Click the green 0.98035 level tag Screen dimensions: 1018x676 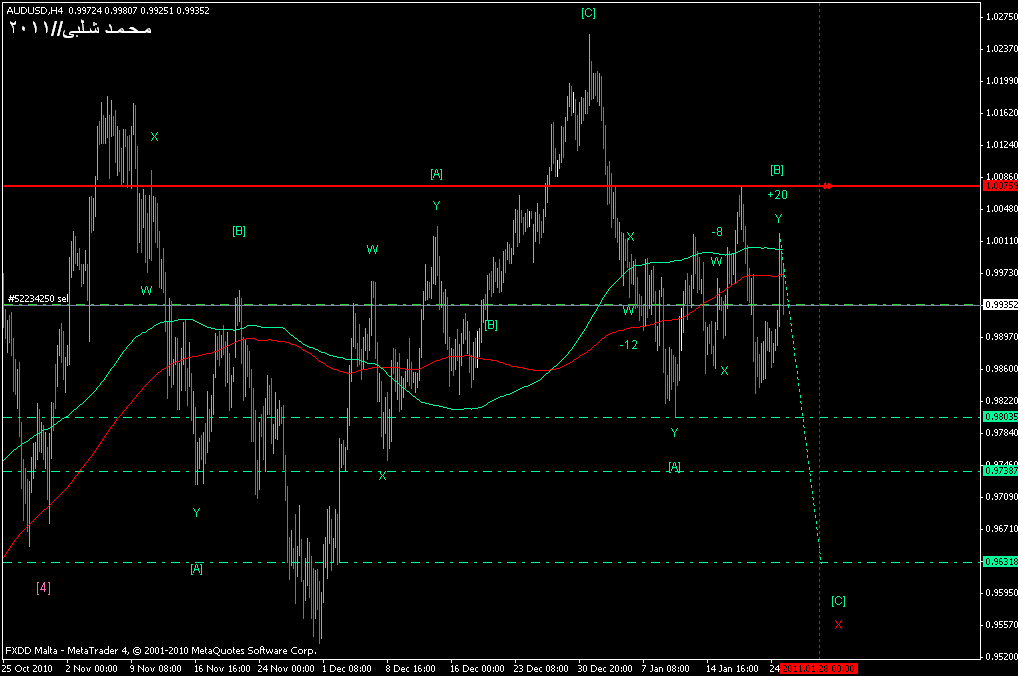click(x=1000, y=417)
